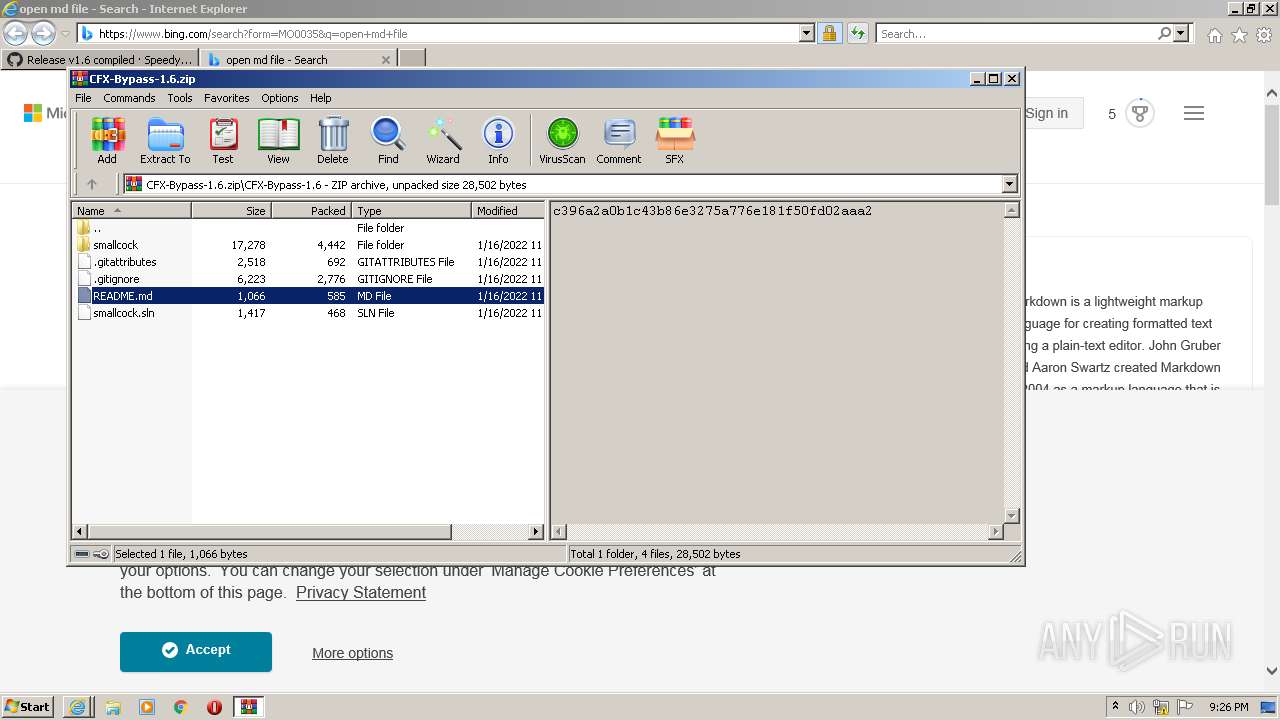The image size is (1280, 720).
Task: Open the Find magnifier tool
Action: 388,140
